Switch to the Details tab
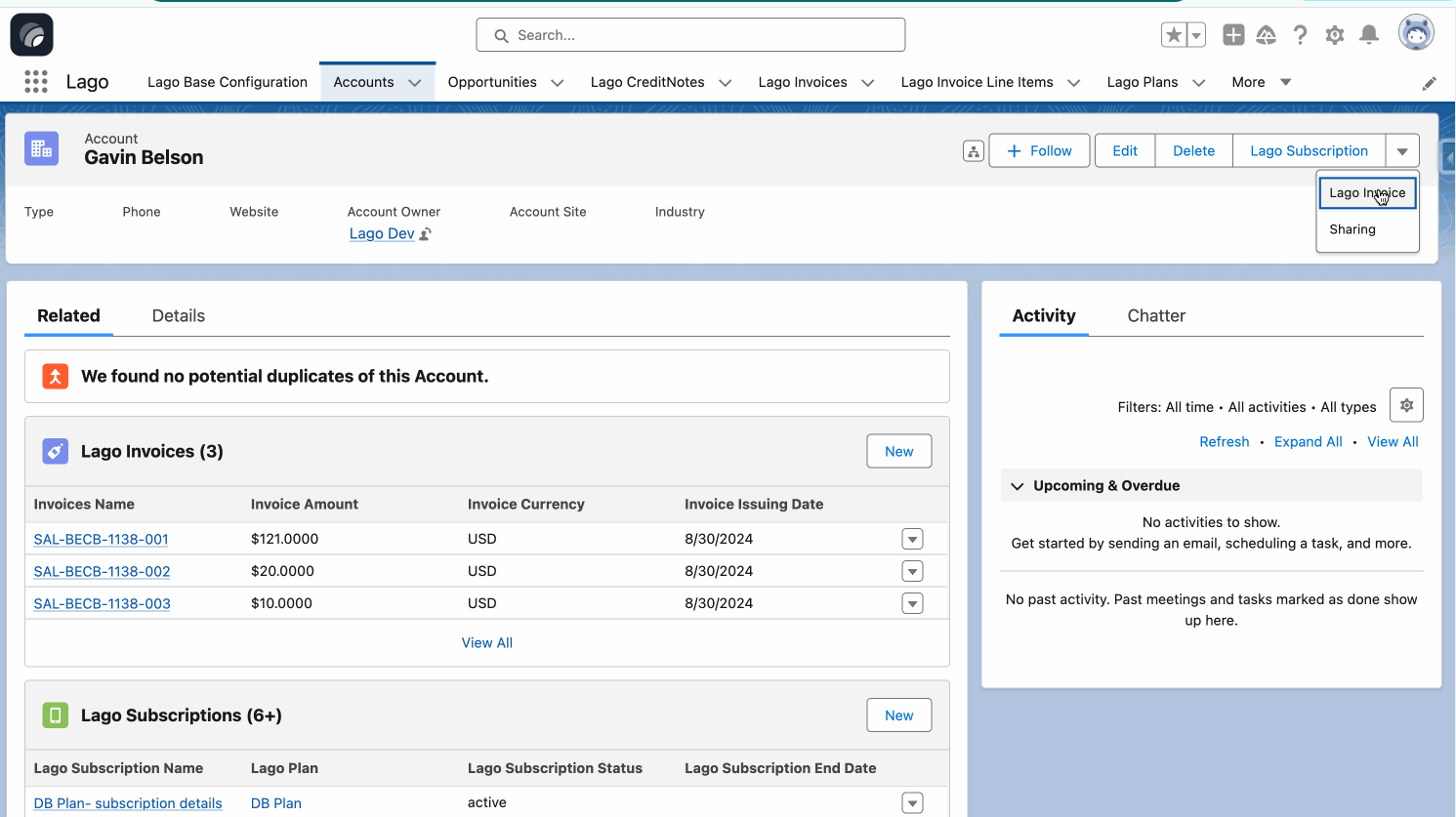This screenshot has height=817, width=1456. point(179,316)
